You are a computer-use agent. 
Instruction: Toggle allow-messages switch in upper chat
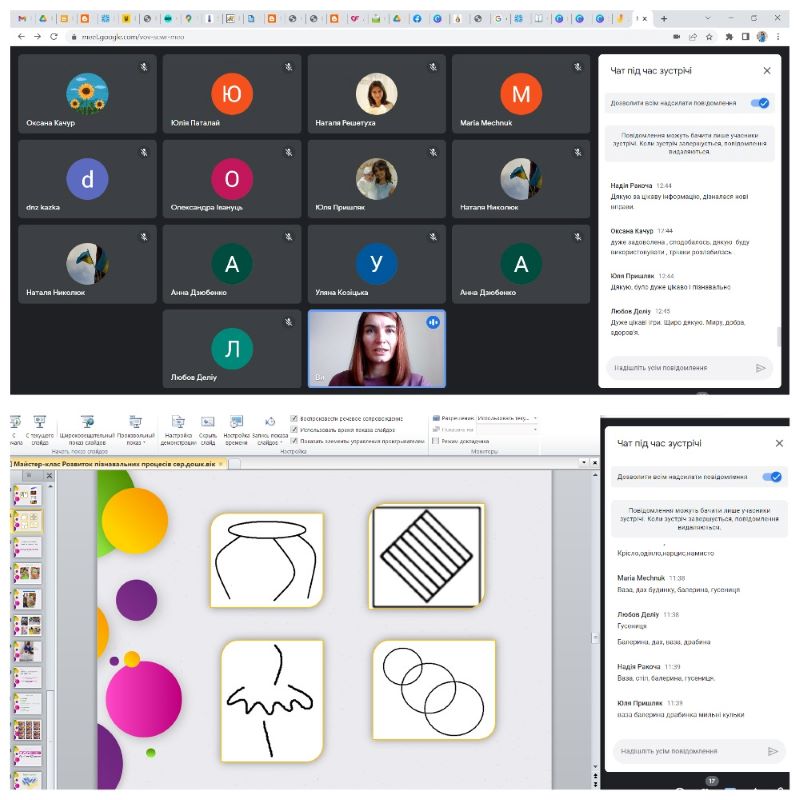click(760, 103)
